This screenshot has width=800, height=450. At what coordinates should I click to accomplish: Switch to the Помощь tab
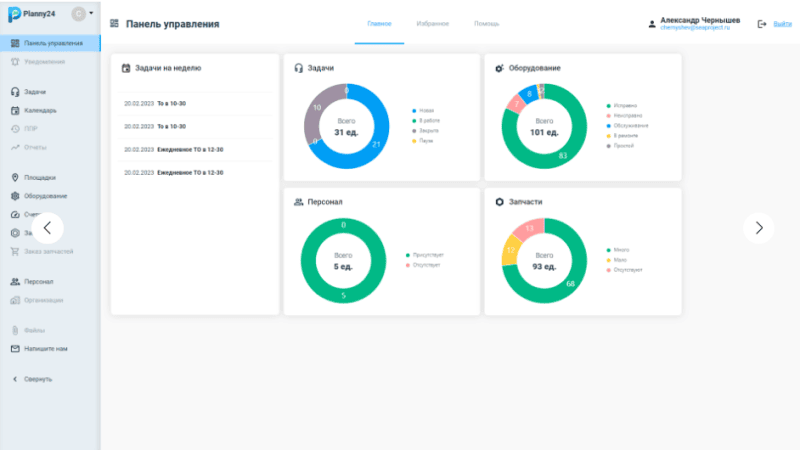click(x=486, y=23)
